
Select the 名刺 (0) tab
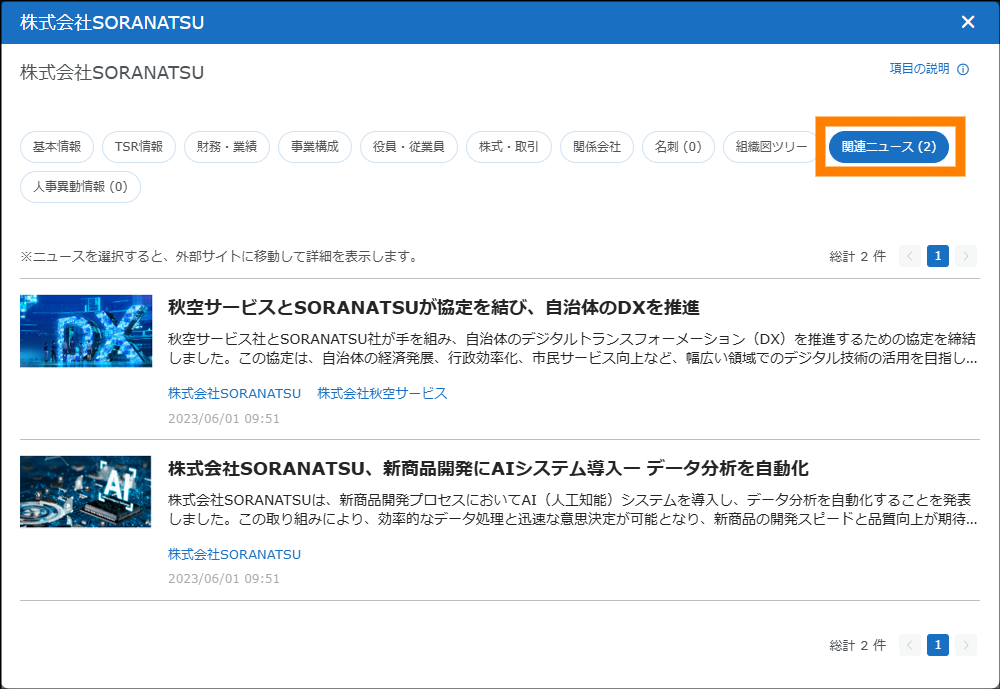click(x=678, y=147)
